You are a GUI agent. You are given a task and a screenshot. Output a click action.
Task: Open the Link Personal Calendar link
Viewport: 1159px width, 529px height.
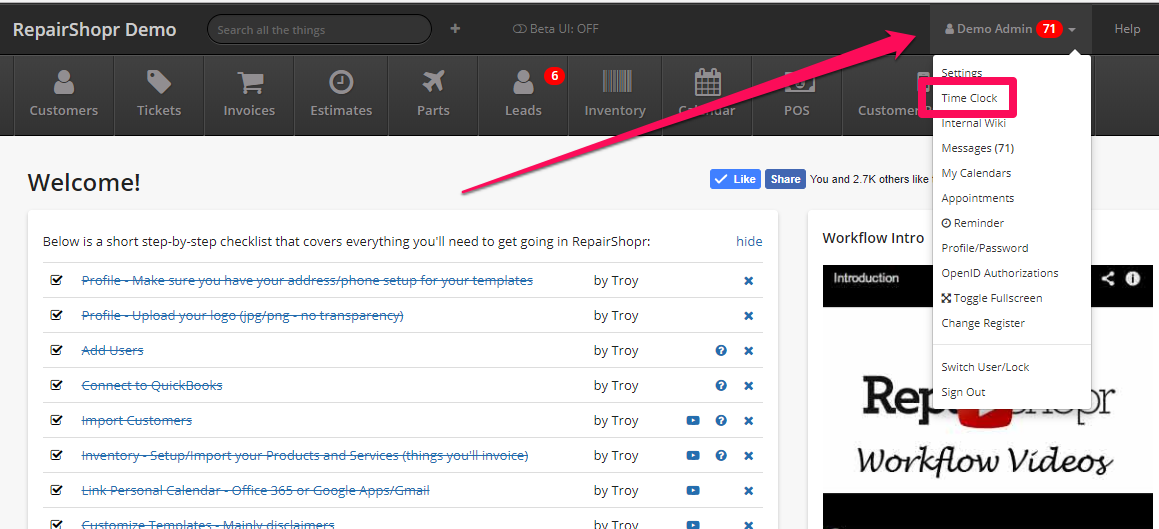click(255, 491)
